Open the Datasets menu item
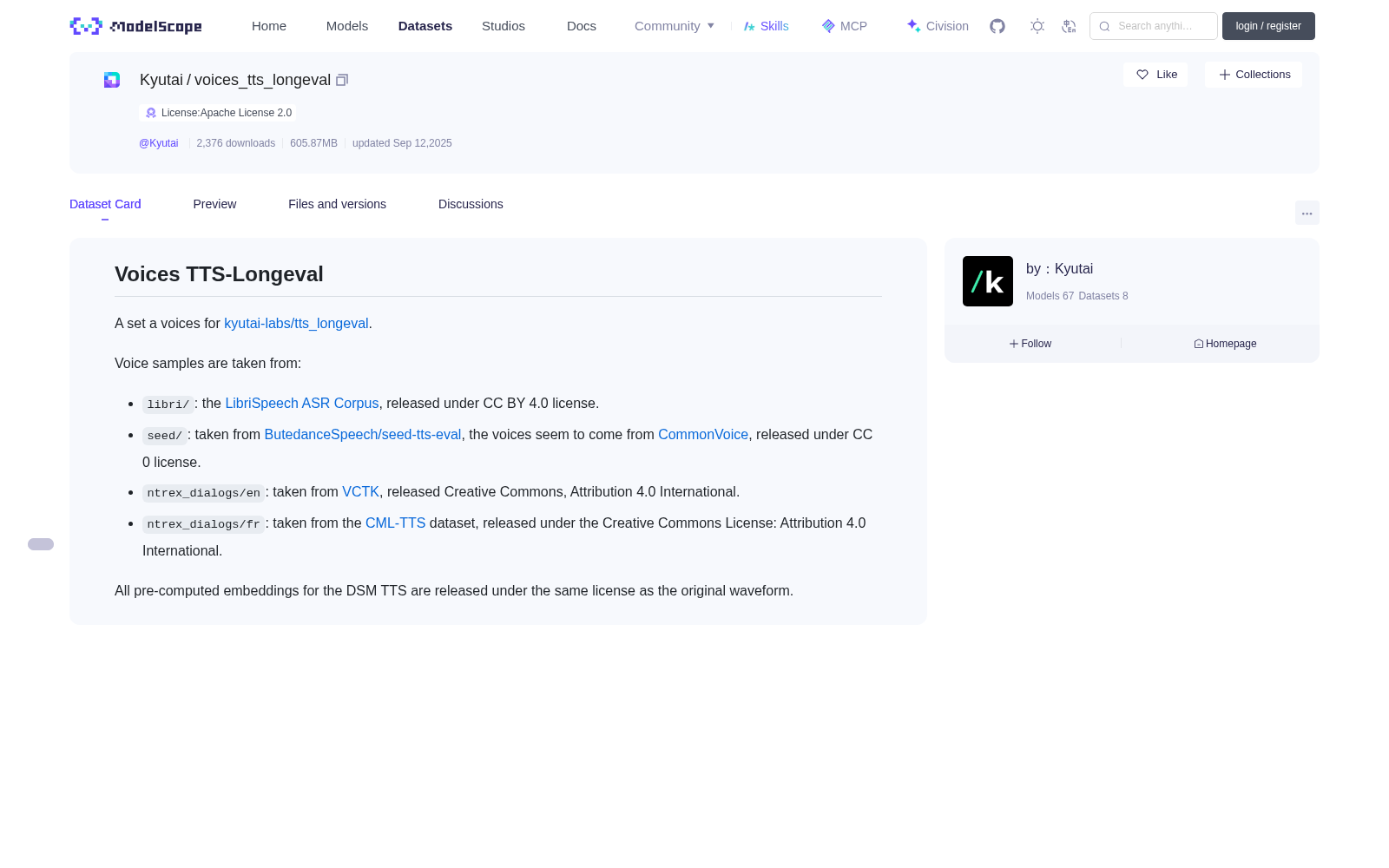Screen dimensions: 1389x868 (x=425, y=26)
